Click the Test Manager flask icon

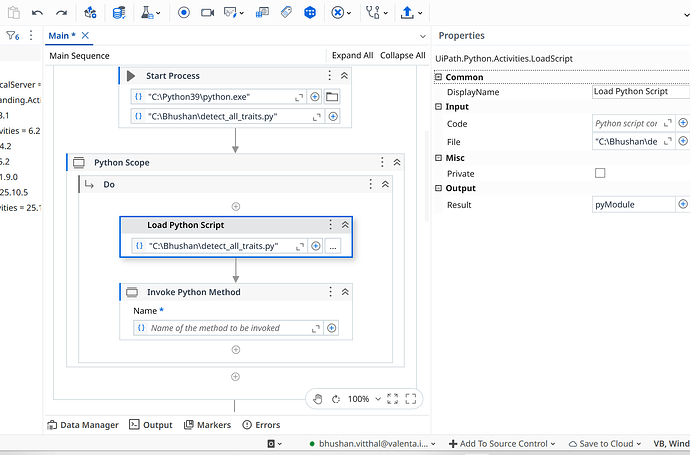coord(147,12)
